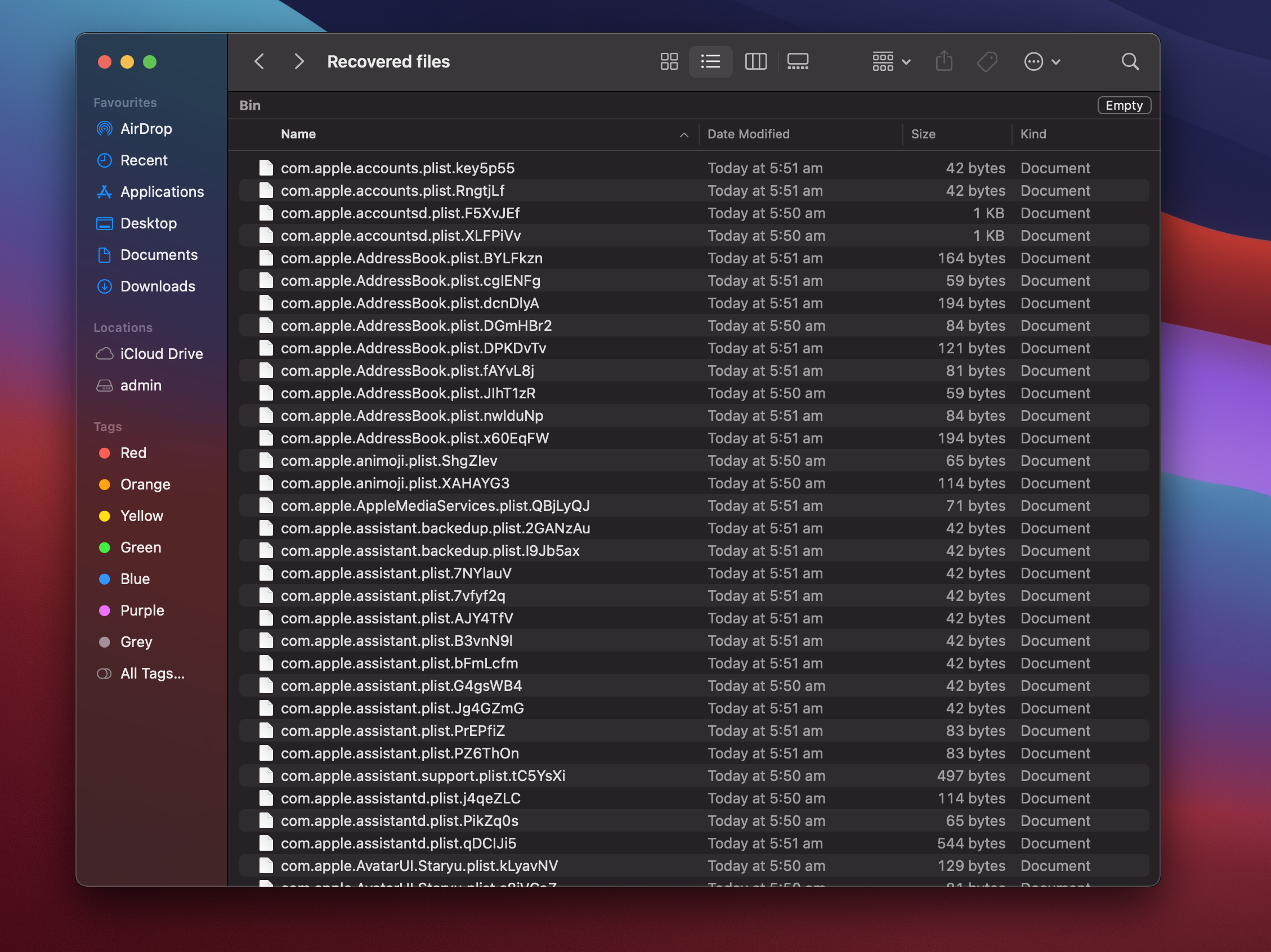
Task: Select file com.apple.assistantd.plist.qDCIJi5
Action: 693,843
